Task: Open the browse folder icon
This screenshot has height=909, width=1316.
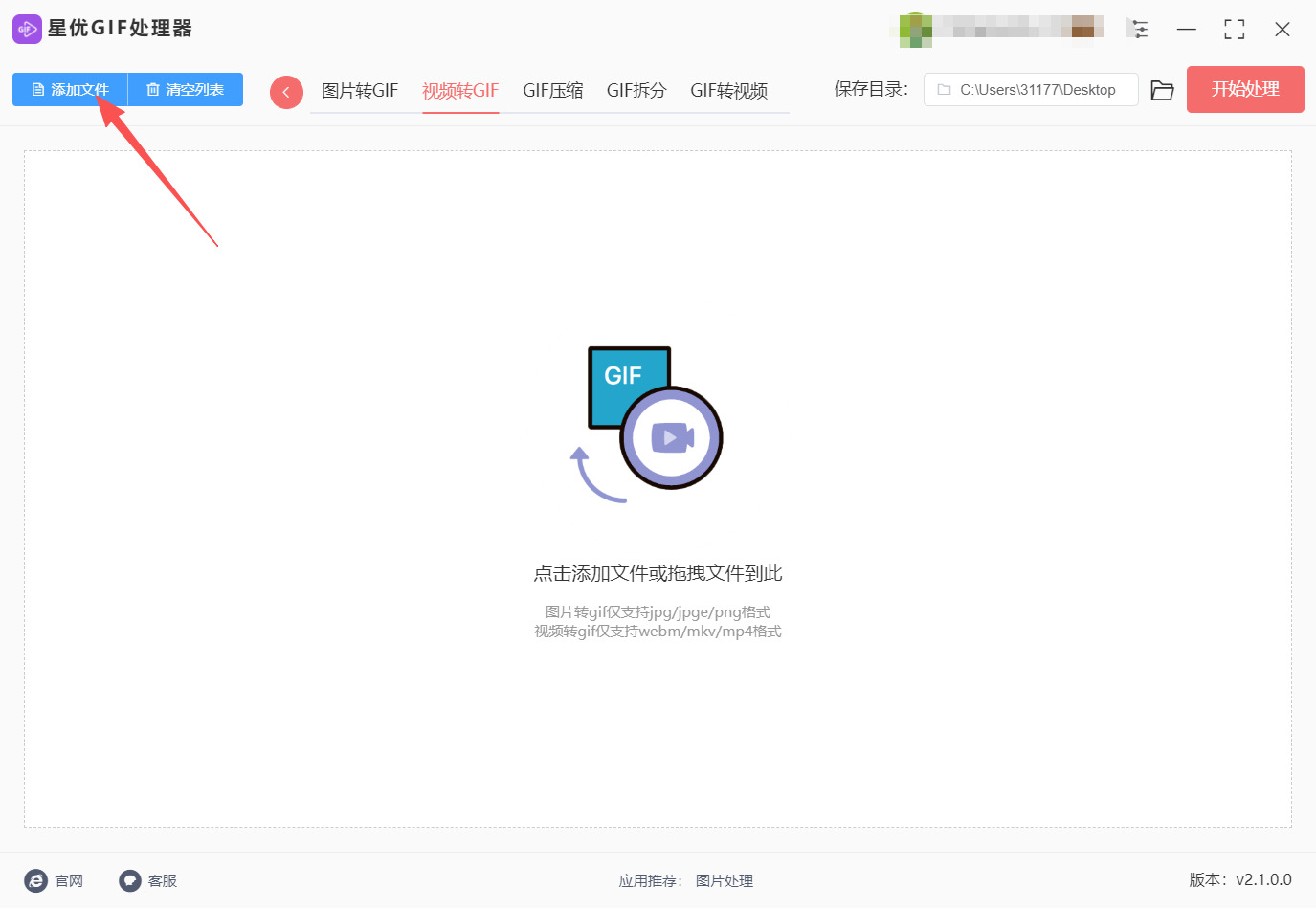Action: click(1162, 90)
